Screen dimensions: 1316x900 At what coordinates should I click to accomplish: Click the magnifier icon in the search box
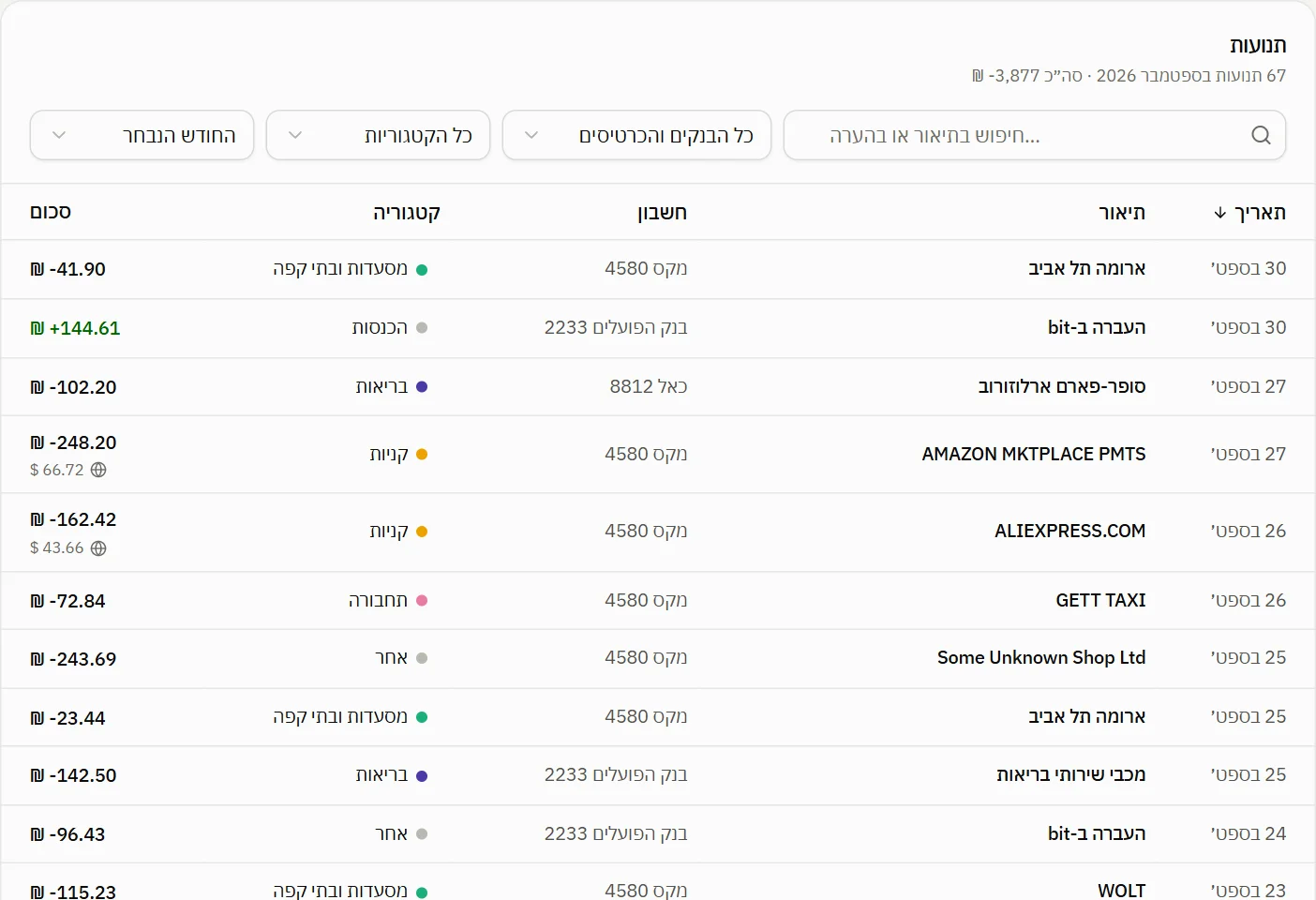click(x=1261, y=135)
